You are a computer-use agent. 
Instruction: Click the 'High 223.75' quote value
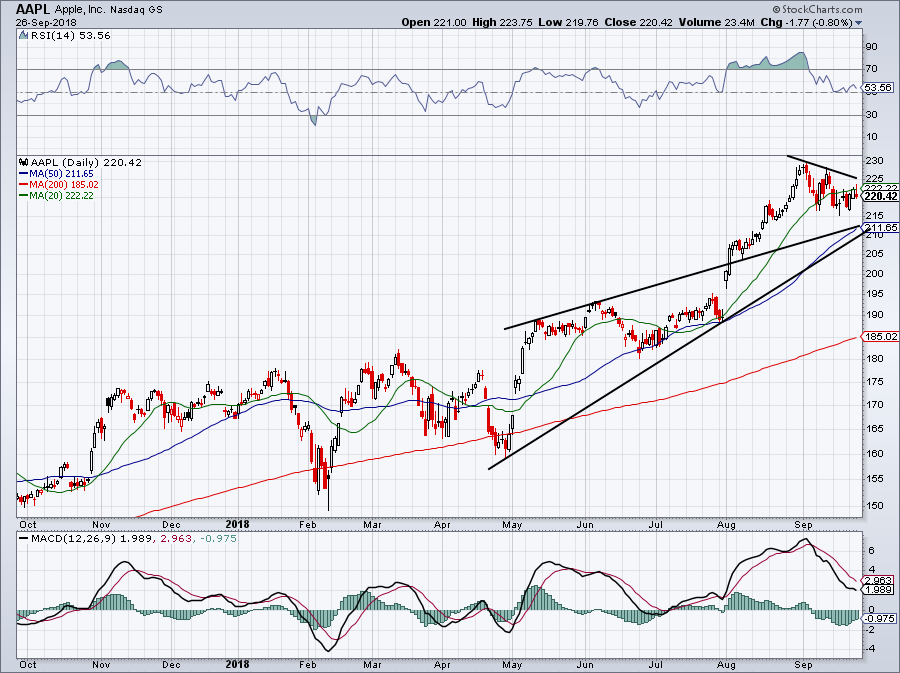pos(502,22)
